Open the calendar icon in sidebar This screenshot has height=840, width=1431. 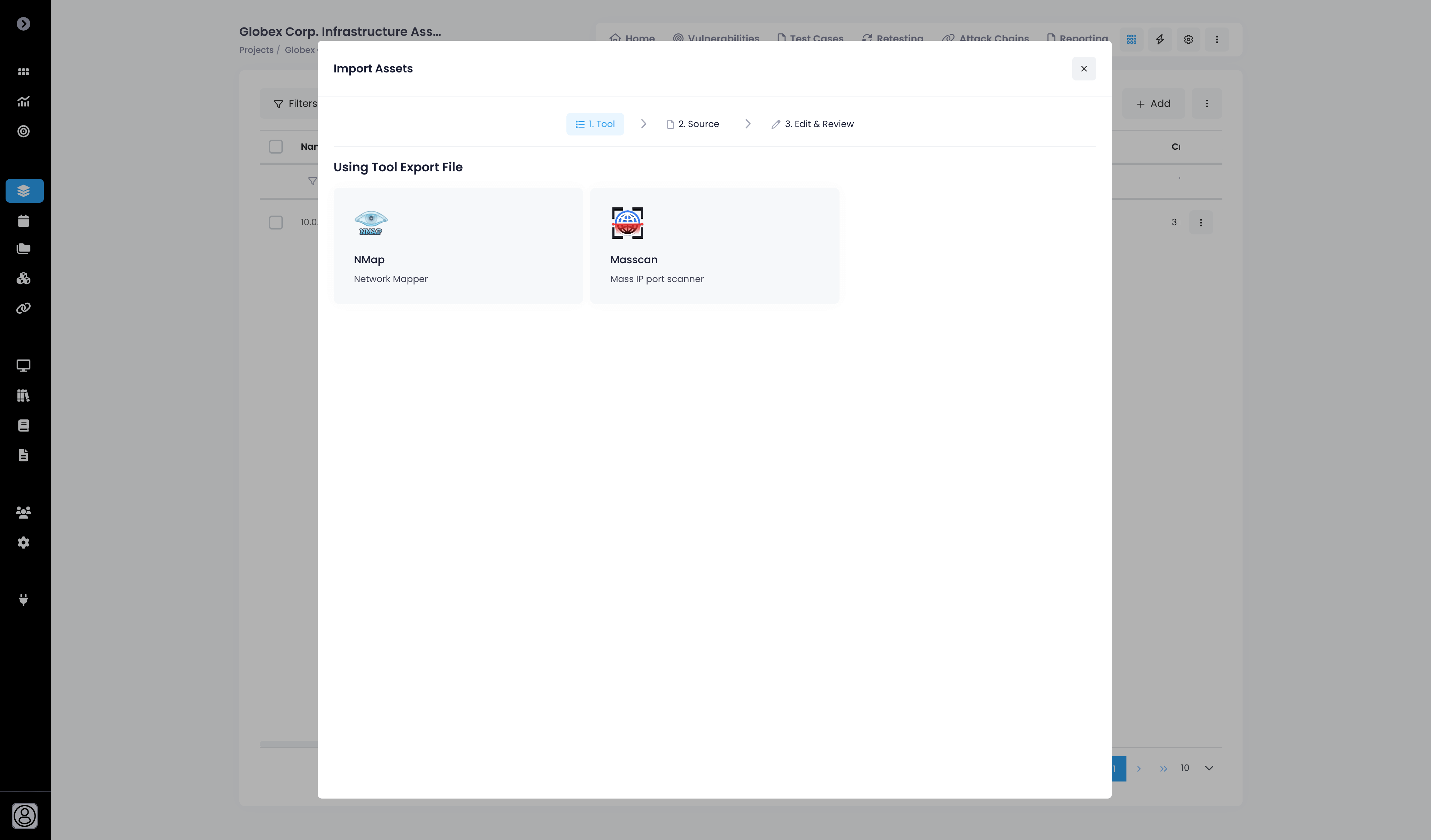24,221
